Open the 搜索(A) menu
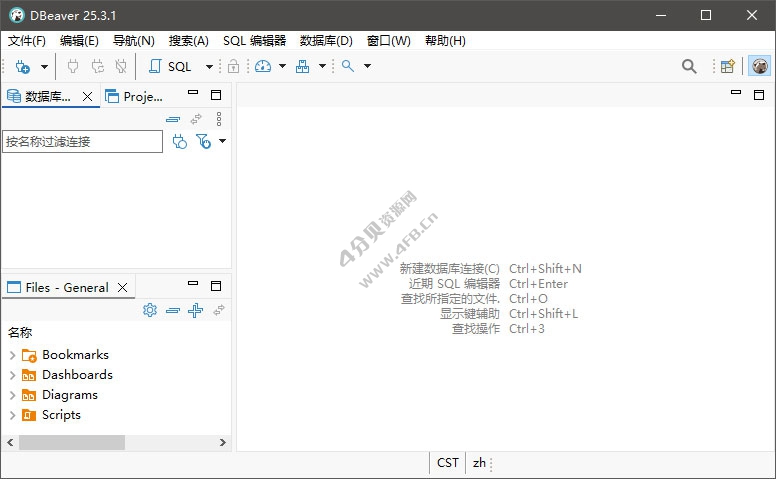The width and height of the screenshot is (776, 479). click(189, 41)
